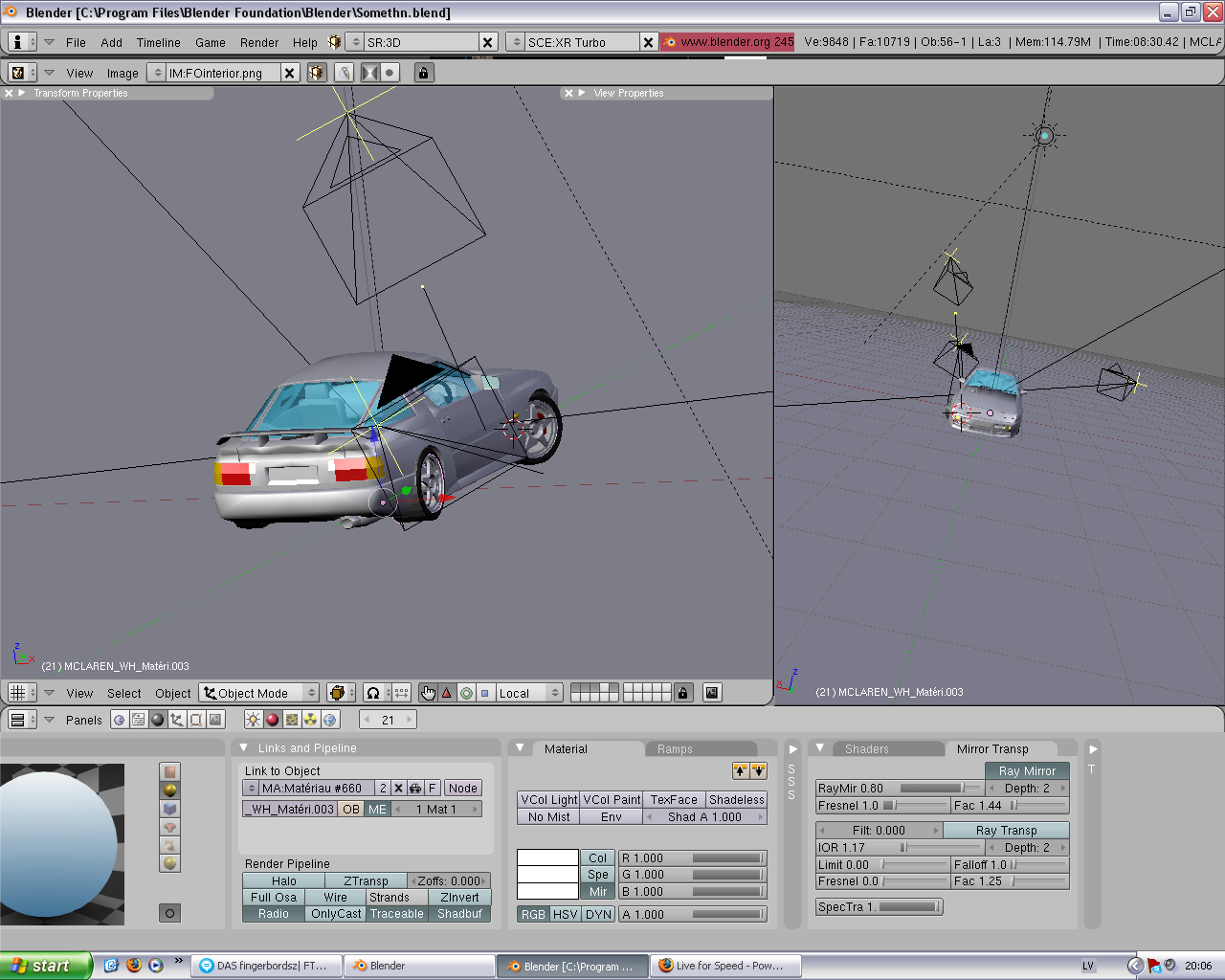Screen dimensions: 1225x980
Task: Open the Windows start button
Action: coord(46,966)
